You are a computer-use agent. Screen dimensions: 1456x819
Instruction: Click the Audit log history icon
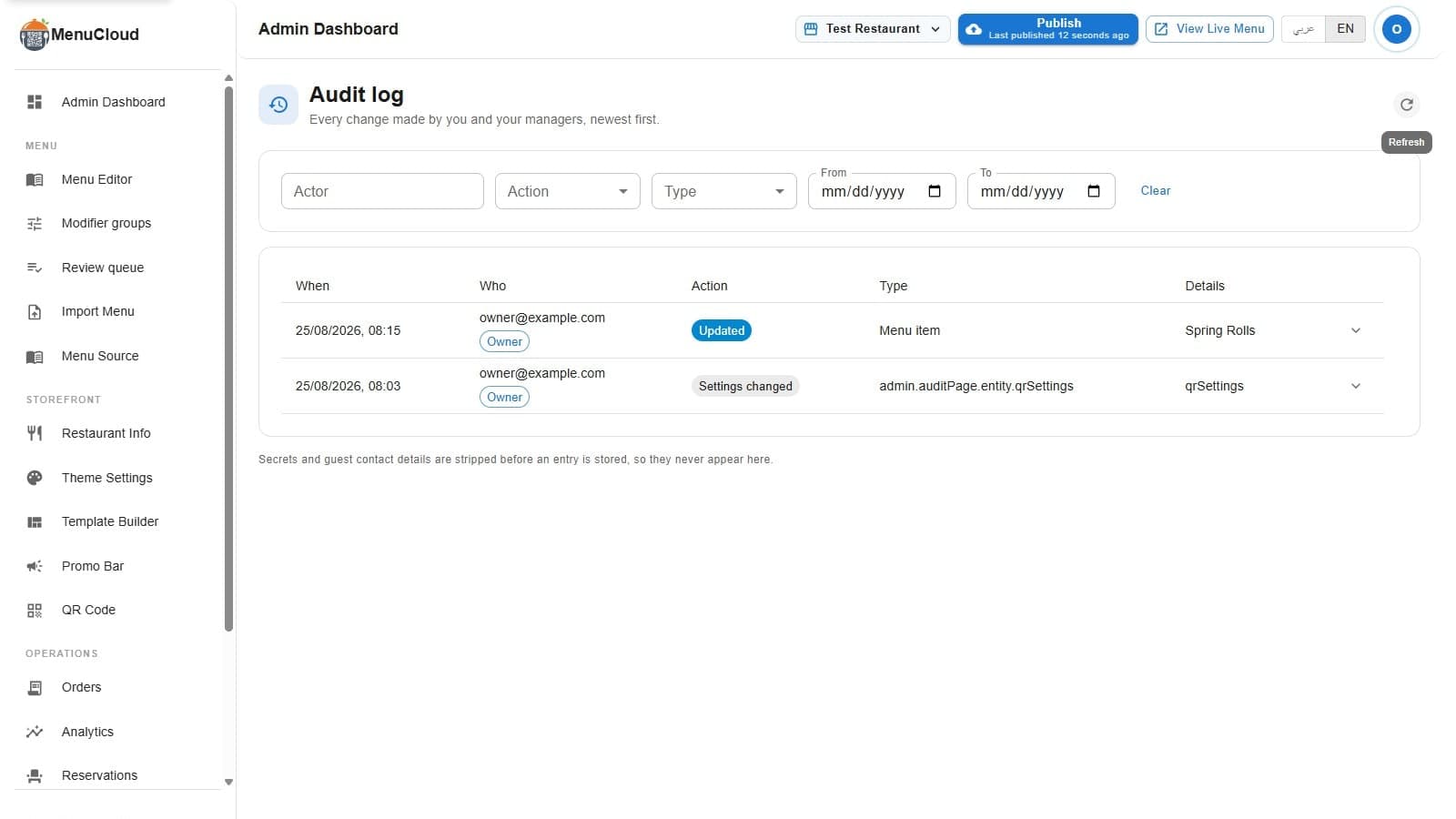[278, 105]
